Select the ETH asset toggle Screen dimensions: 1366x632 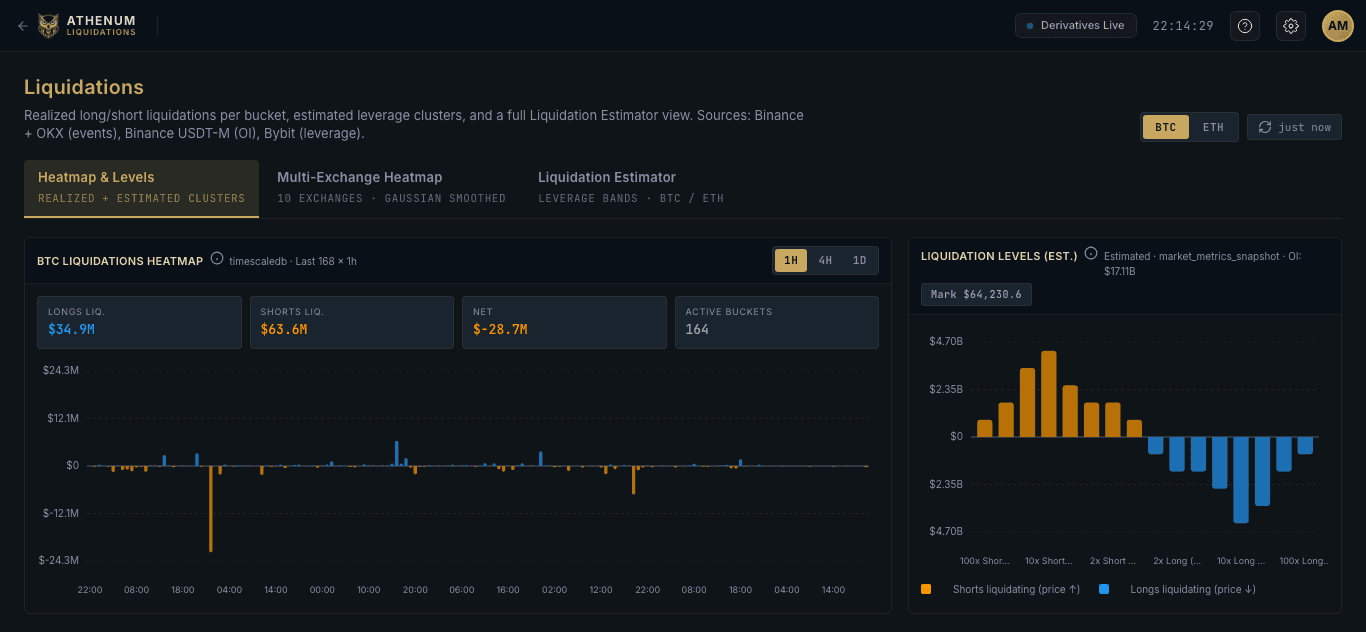point(1213,127)
